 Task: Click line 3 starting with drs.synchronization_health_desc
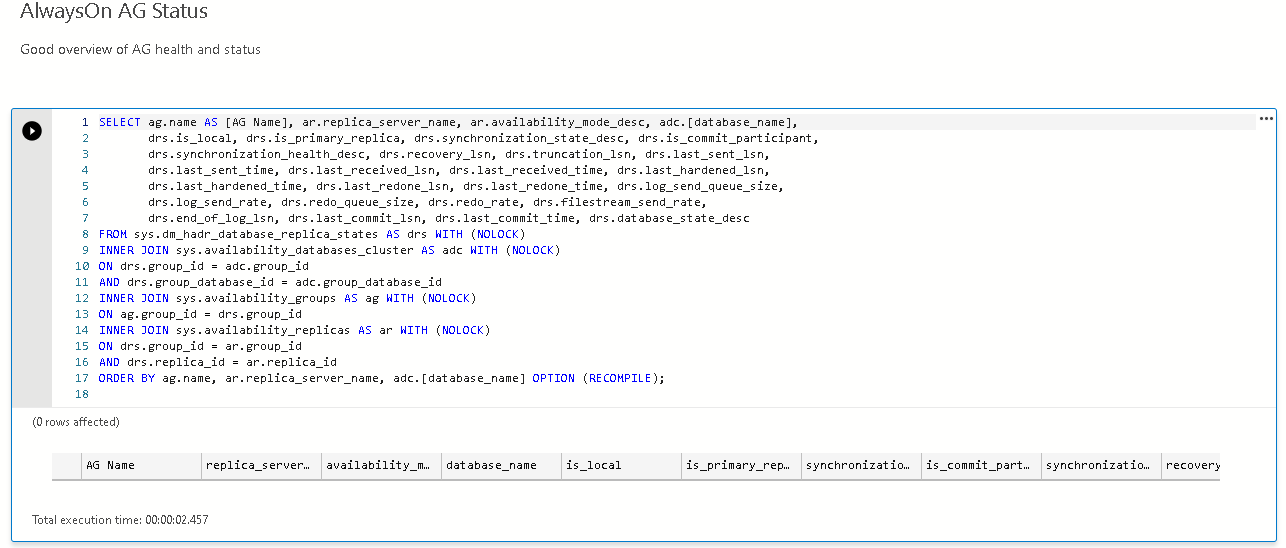point(459,154)
